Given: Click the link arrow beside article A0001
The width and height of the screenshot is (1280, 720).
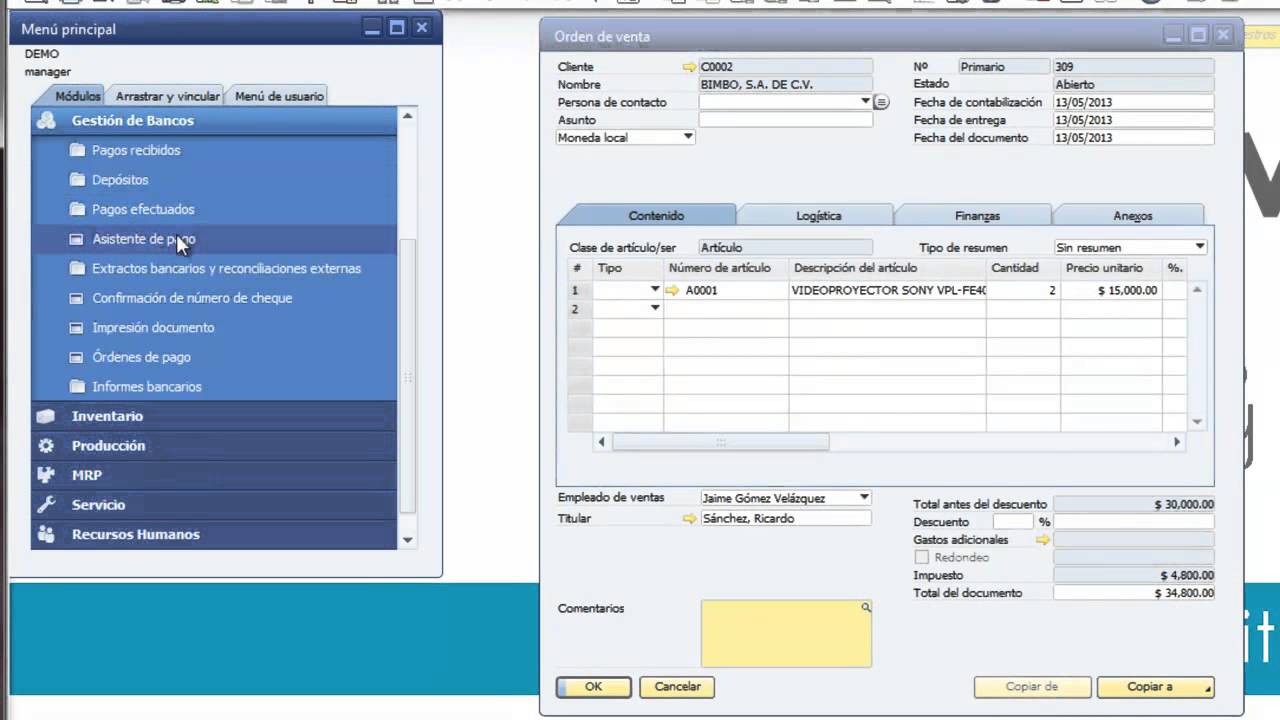Looking at the screenshot, I should point(672,290).
